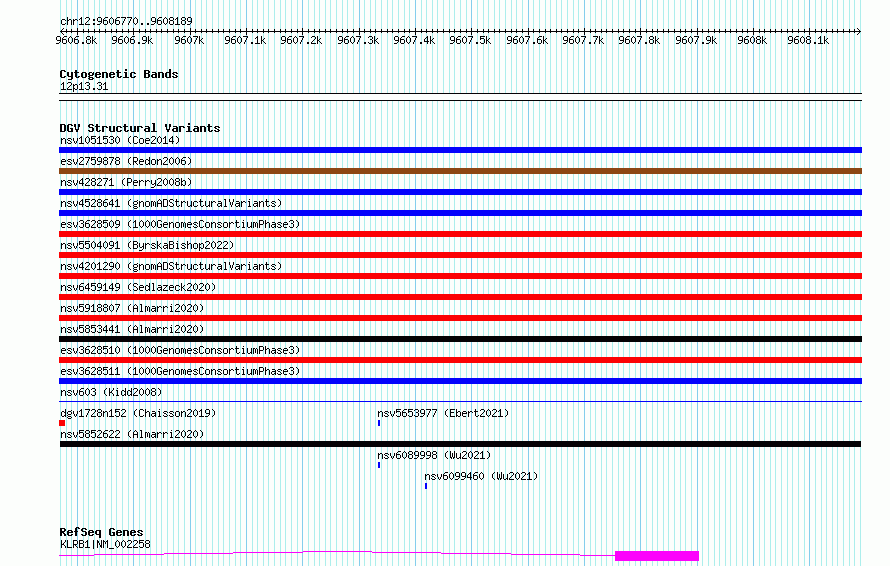Click the RefSeq Genes track title

click(101, 532)
